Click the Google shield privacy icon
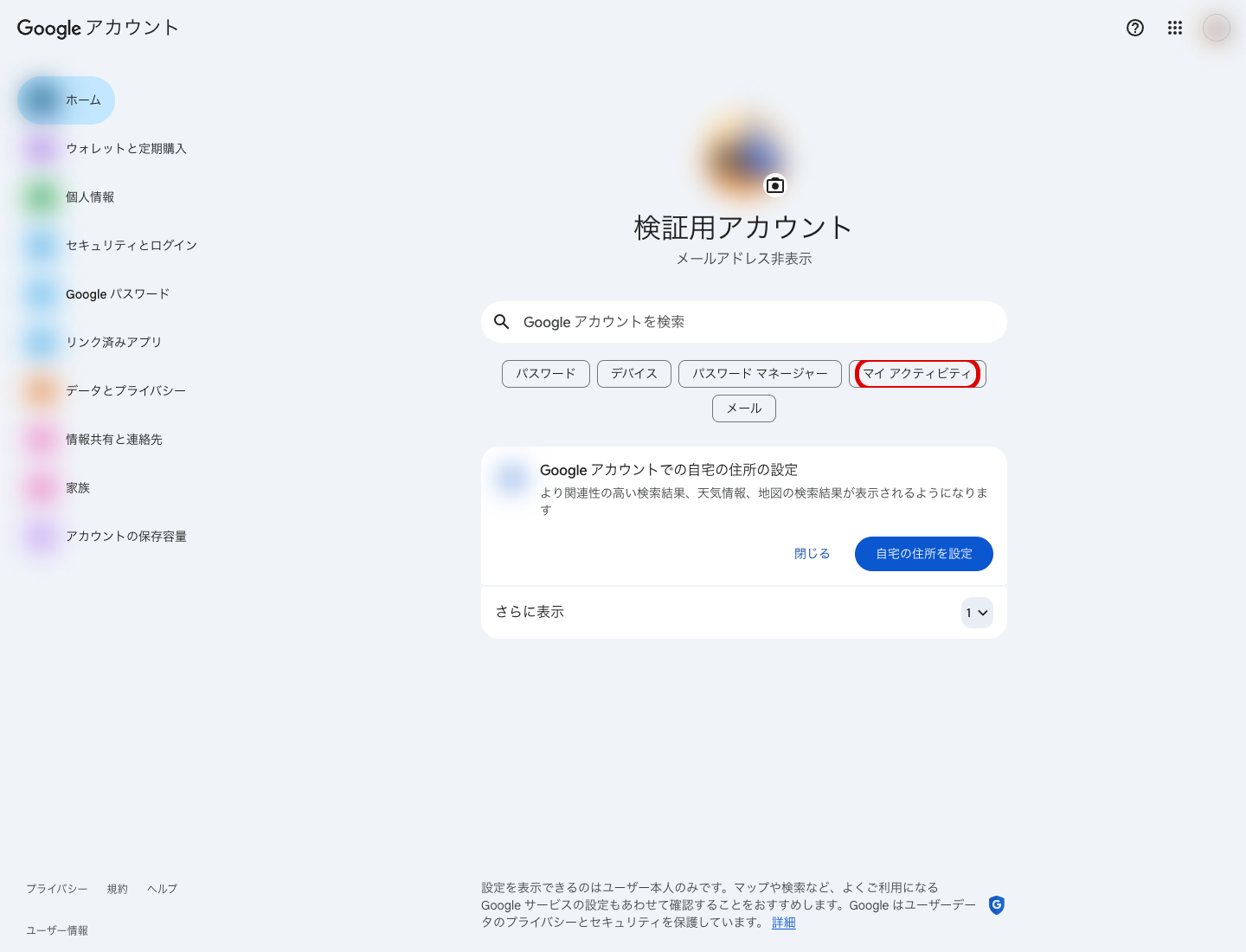This screenshot has width=1246, height=952. (997, 905)
